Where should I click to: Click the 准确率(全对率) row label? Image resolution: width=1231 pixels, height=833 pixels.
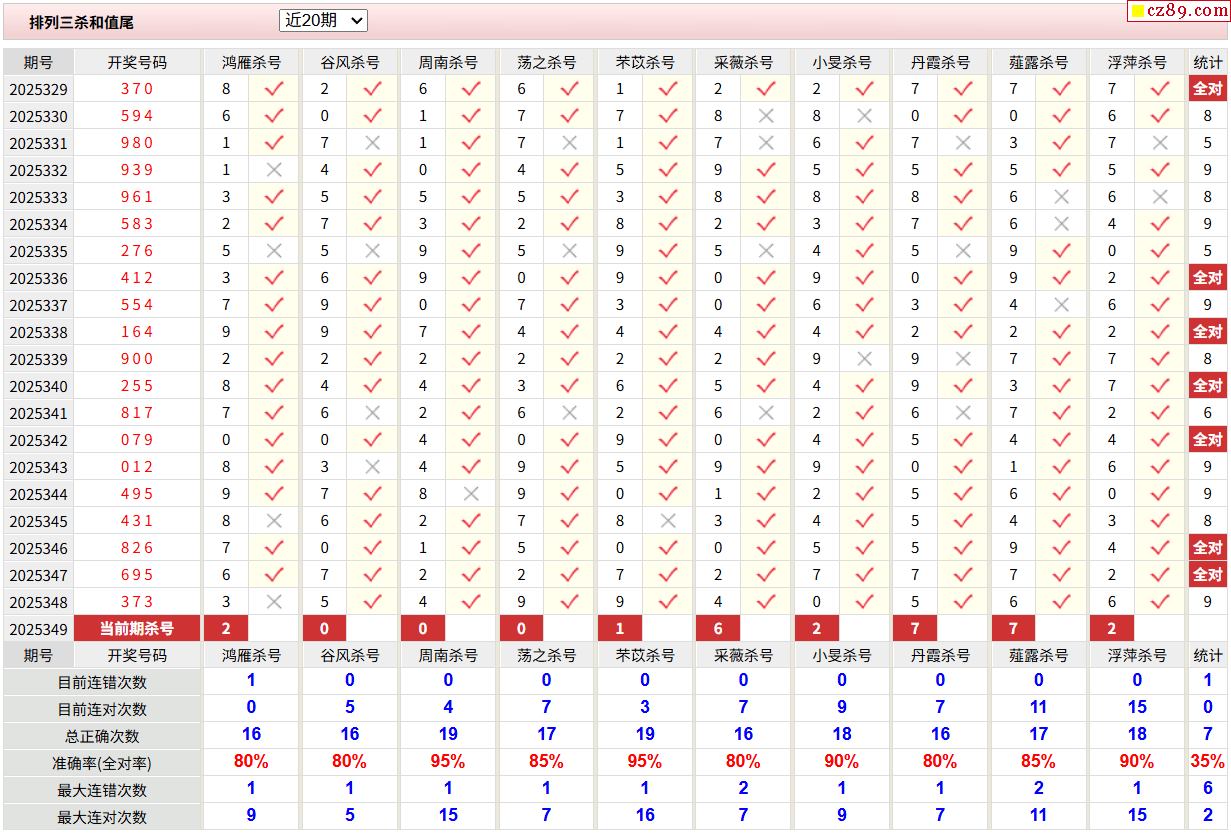(x=102, y=763)
